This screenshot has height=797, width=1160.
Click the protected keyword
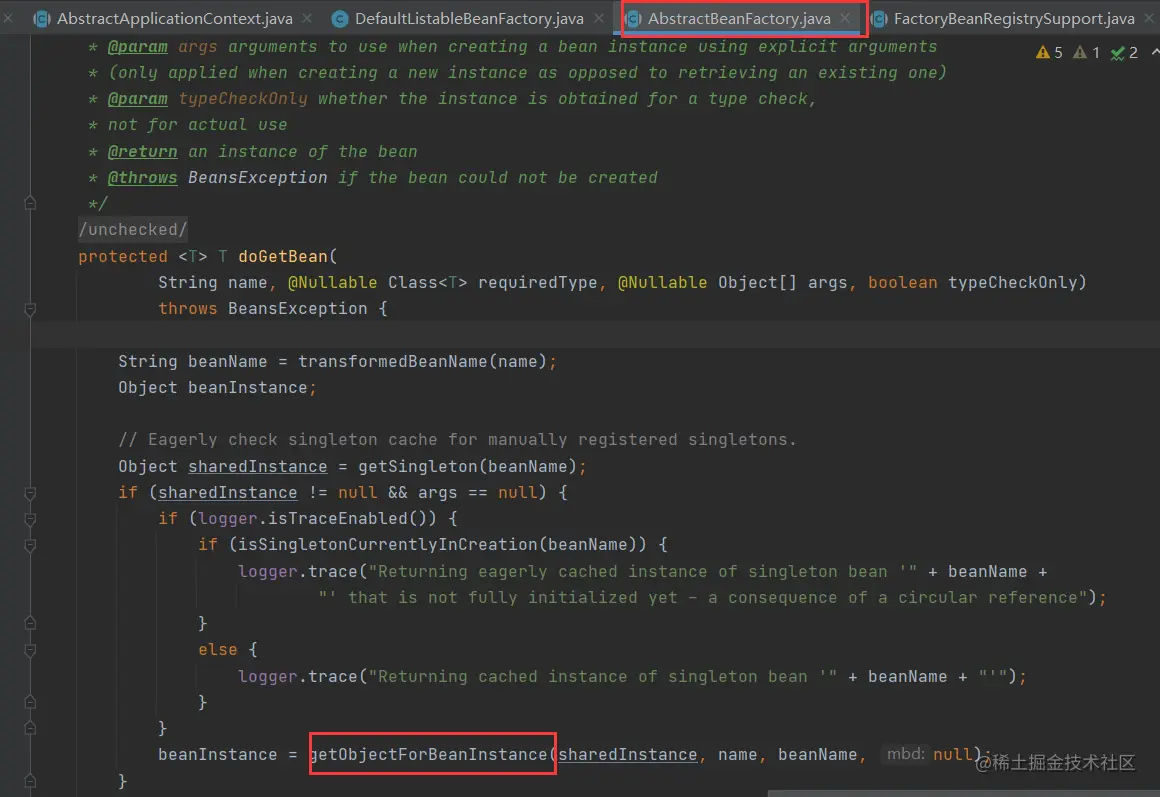[x=123, y=256]
